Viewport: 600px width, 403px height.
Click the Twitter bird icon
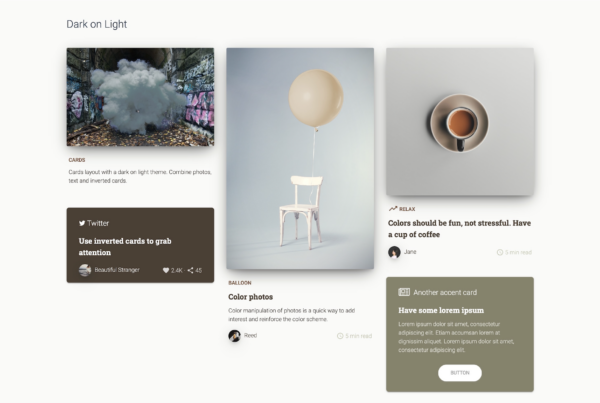[x=82, y=223]
